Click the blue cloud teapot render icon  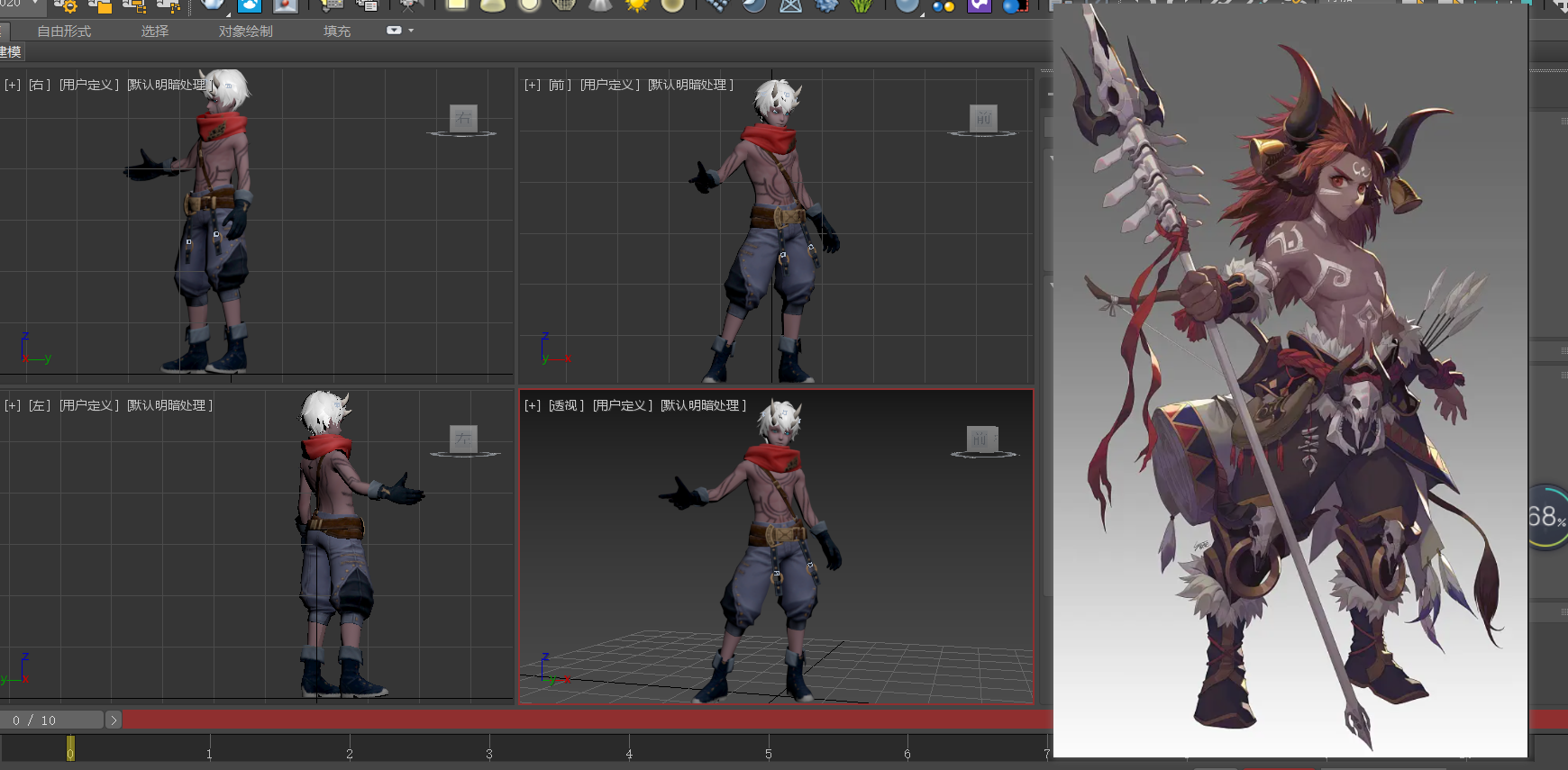(249, 5)
